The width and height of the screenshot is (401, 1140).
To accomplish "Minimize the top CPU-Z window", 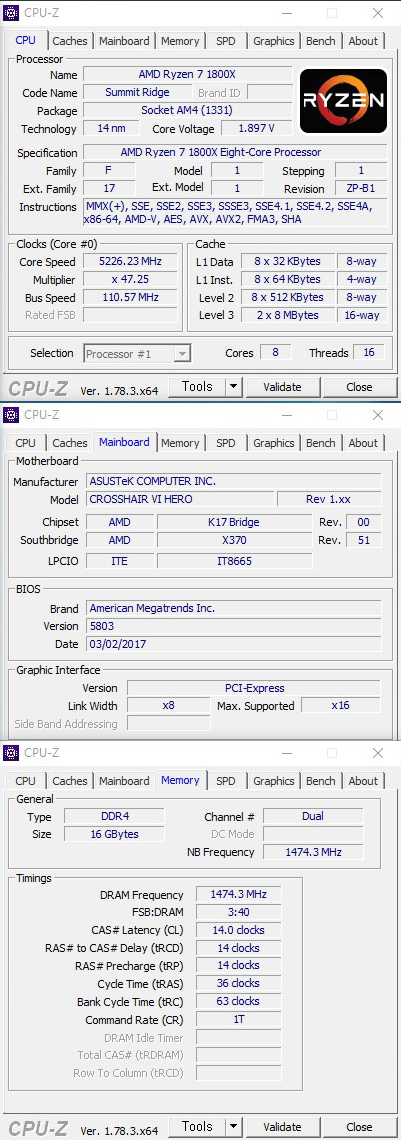I will 285,12.
